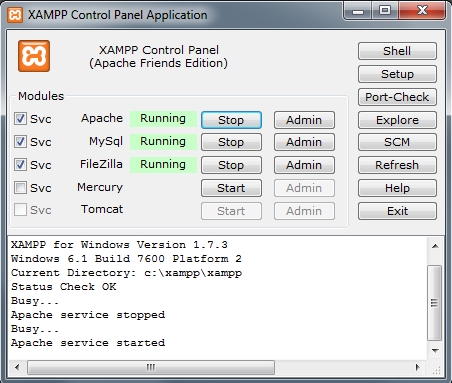Viewport: 452px width, 383px height.
Task: Open the Shell
Action: click(x=397, y=51)
